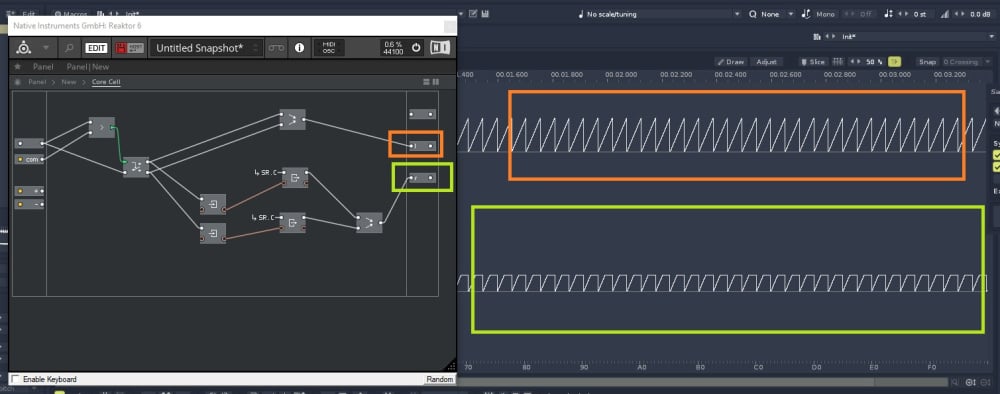The image size is (1000, 394).
Task: Navigate to New in the breadcrumb
Action: 69,82
